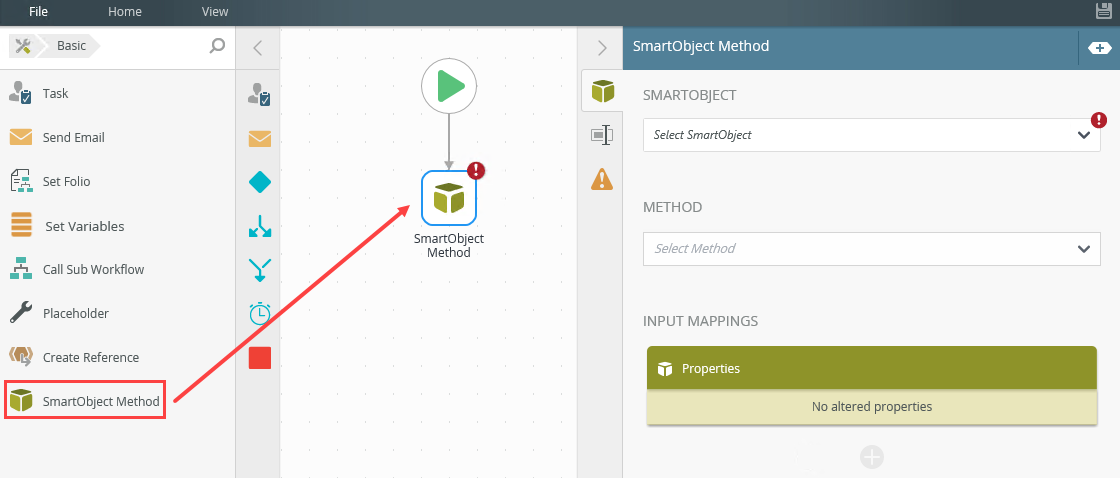The image size is (1120, 478).
Task: Collapse the toolbox with left chevron
Action: click(x=258, y=49)
